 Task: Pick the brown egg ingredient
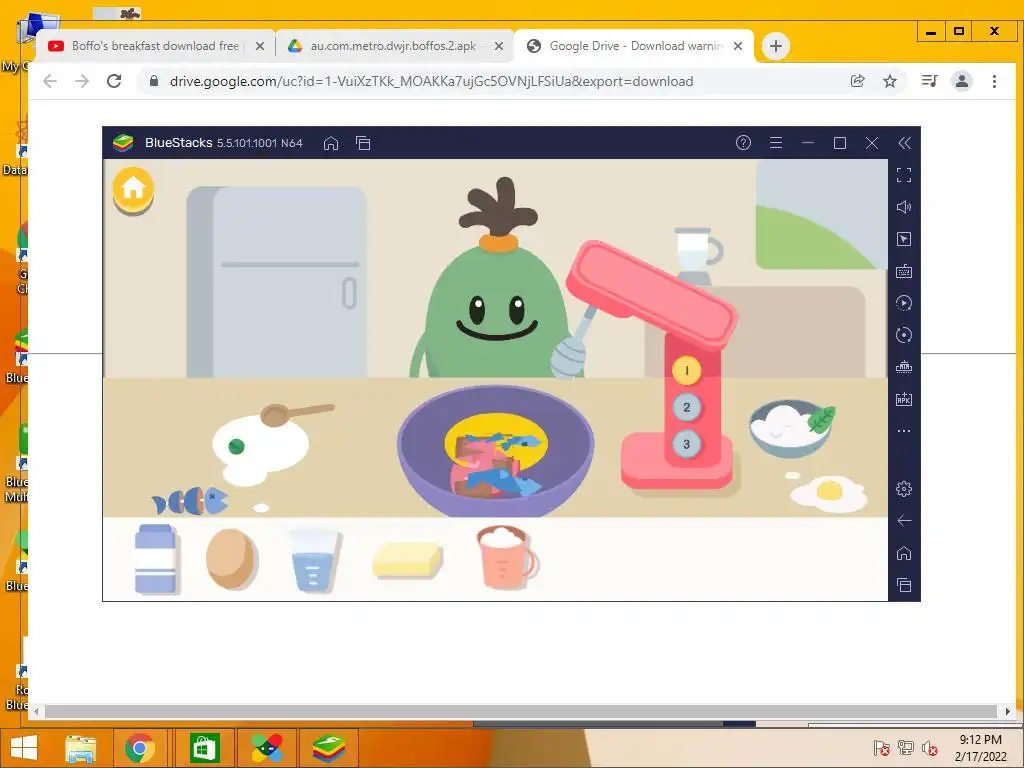coord(231,560)
